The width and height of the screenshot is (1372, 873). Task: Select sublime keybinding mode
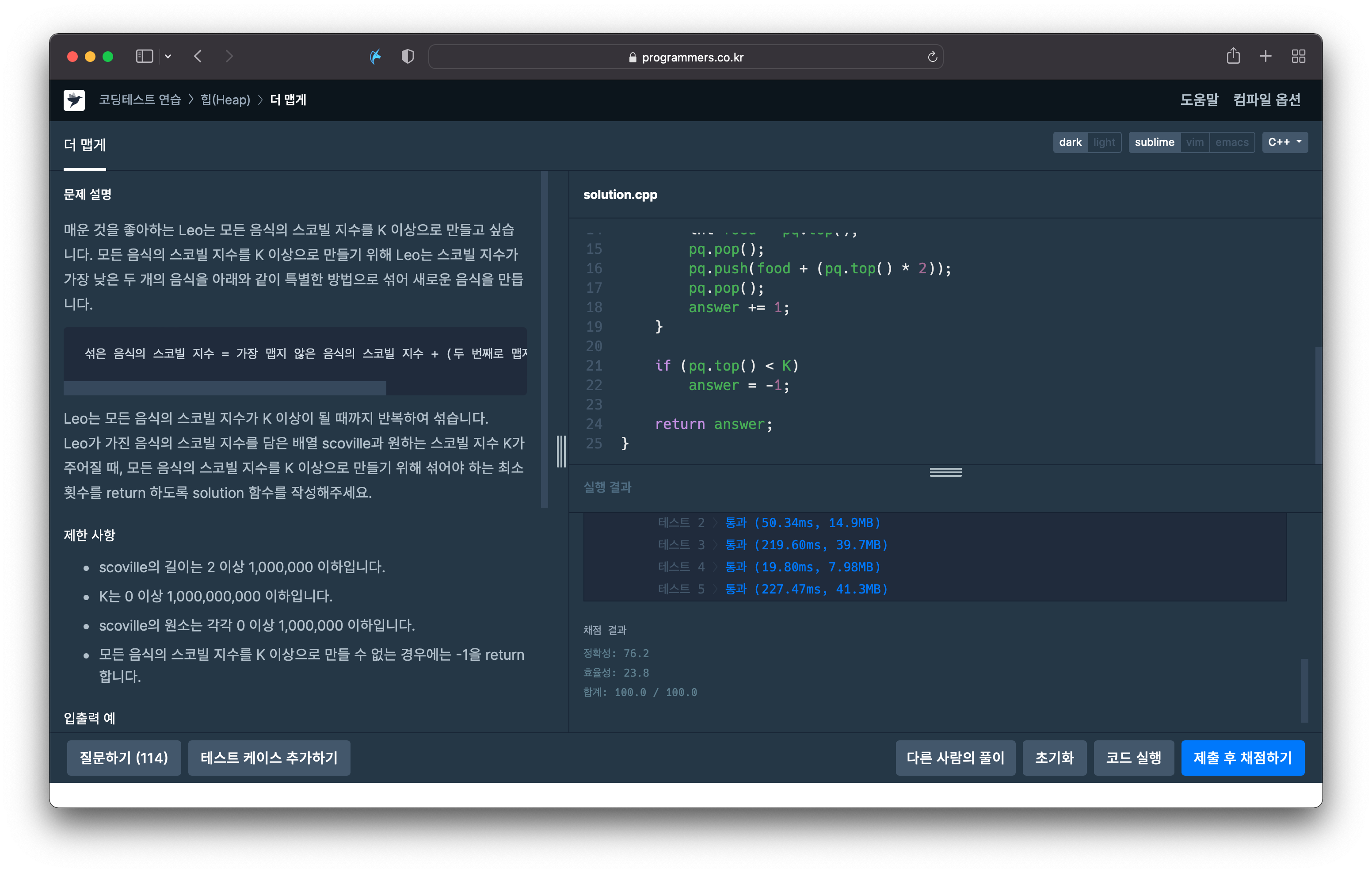1155,142
